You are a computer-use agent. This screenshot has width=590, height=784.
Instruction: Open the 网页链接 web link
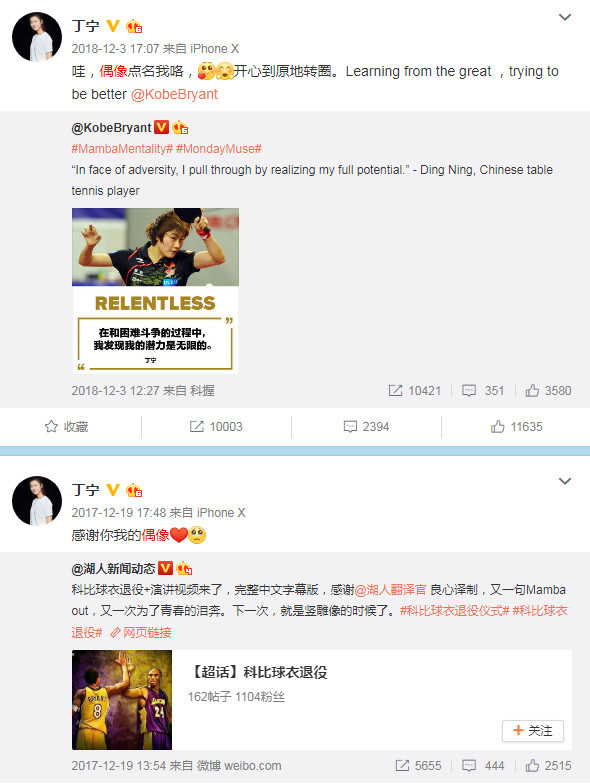pos(141,632)
